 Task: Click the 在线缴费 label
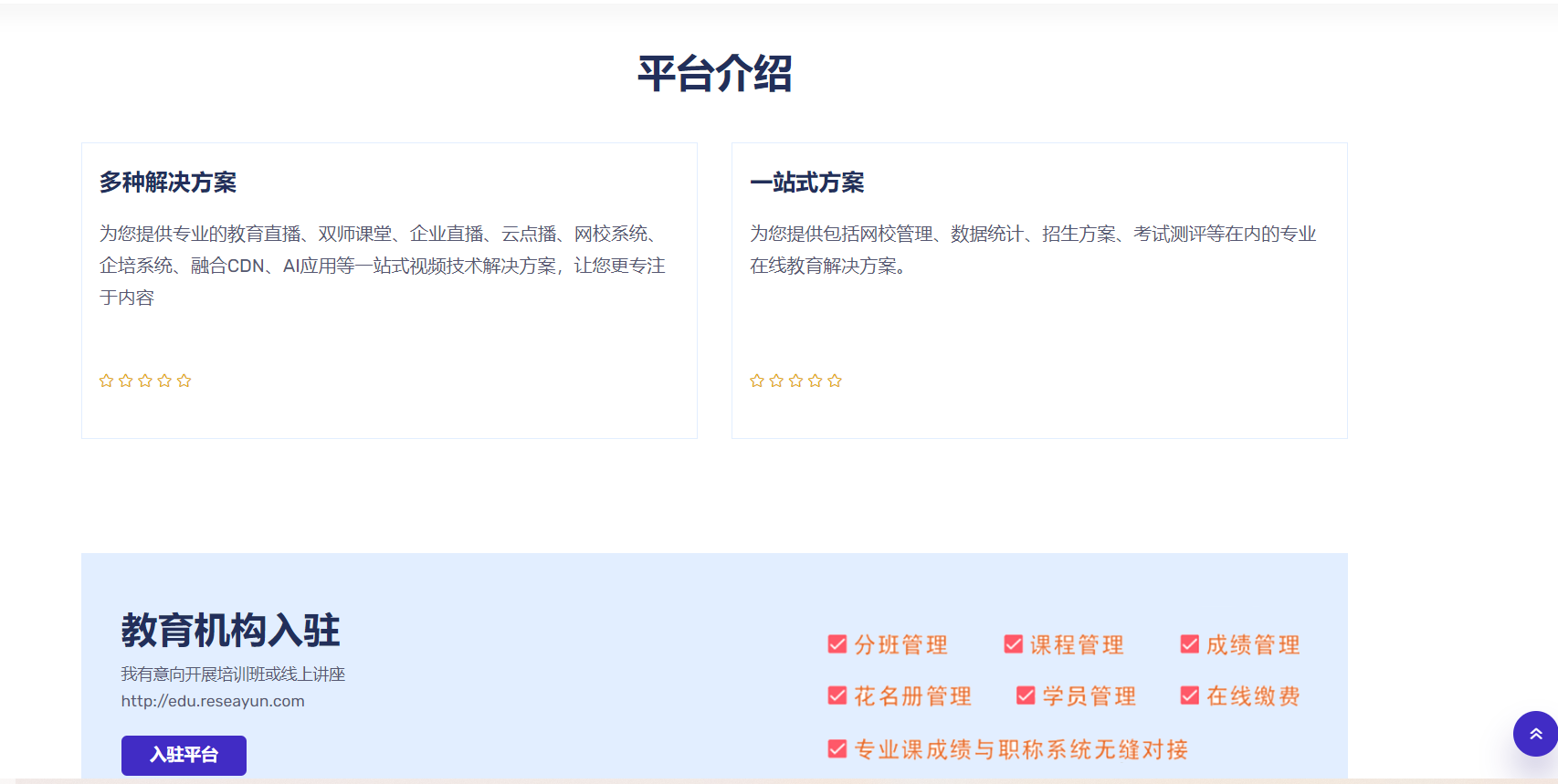tap(1254, 696)
